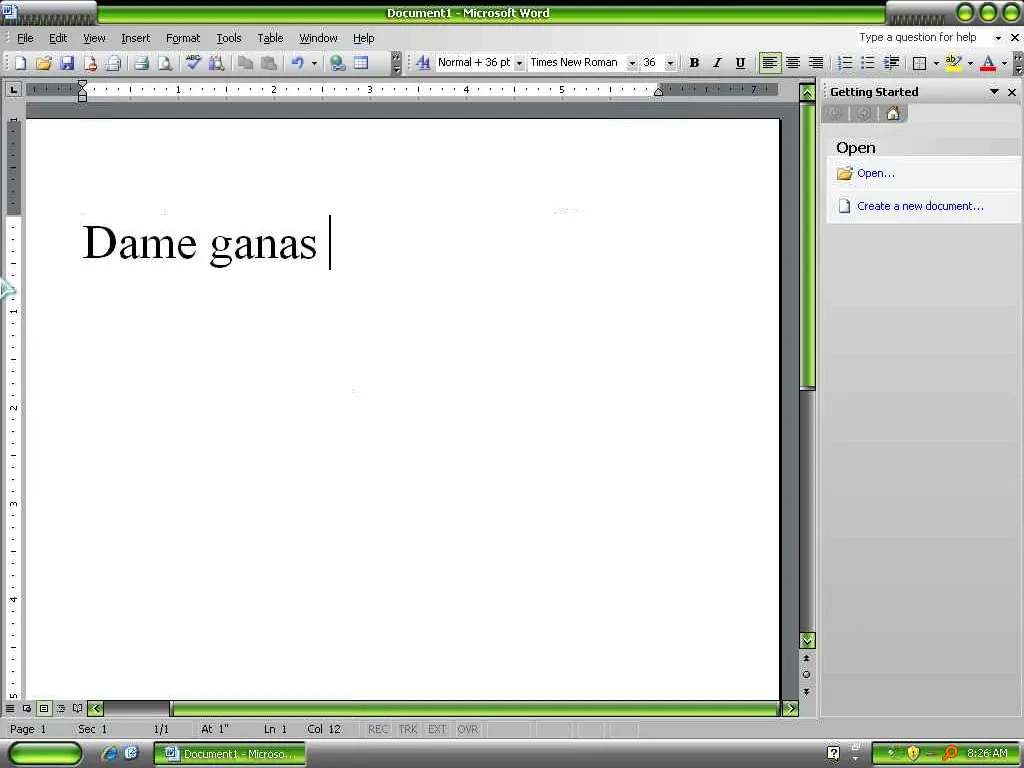Click Create a new document link
The height and width of the screenshot is (768, 1024).
920,206
